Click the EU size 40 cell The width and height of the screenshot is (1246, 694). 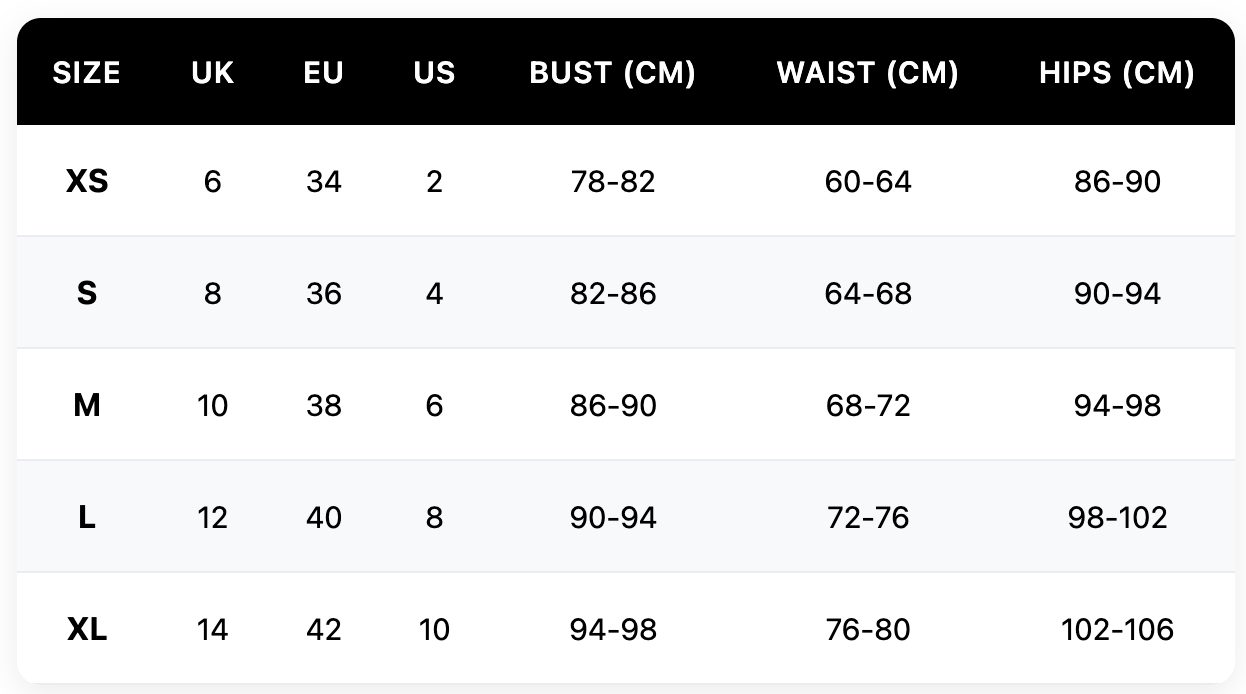point(323,518)
